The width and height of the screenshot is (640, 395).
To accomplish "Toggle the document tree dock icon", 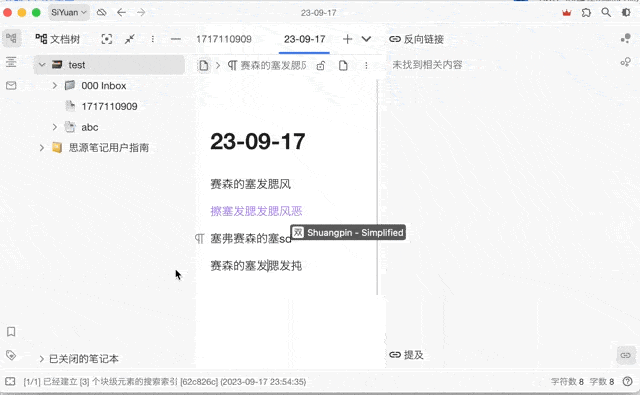I will [x=11, y=39].
